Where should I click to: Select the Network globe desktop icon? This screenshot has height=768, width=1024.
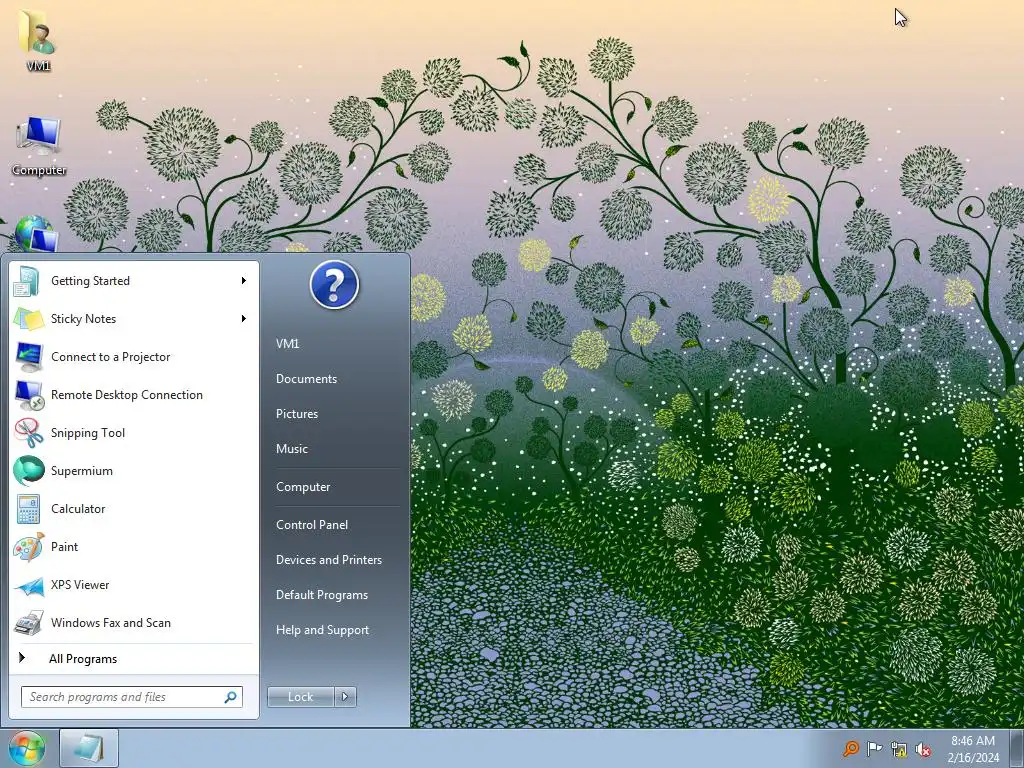coord(35,234)
